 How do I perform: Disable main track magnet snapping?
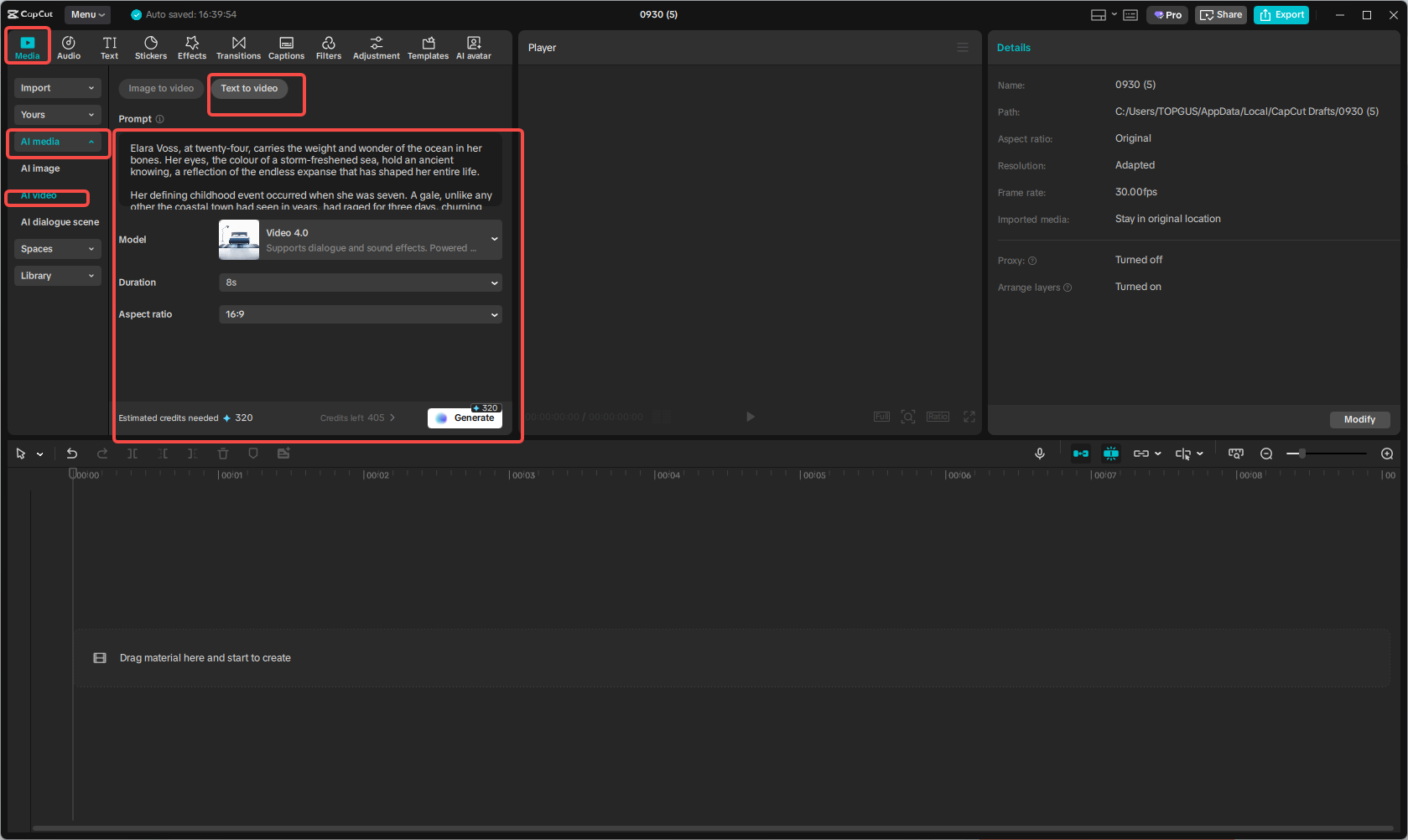coord(1111,454)
